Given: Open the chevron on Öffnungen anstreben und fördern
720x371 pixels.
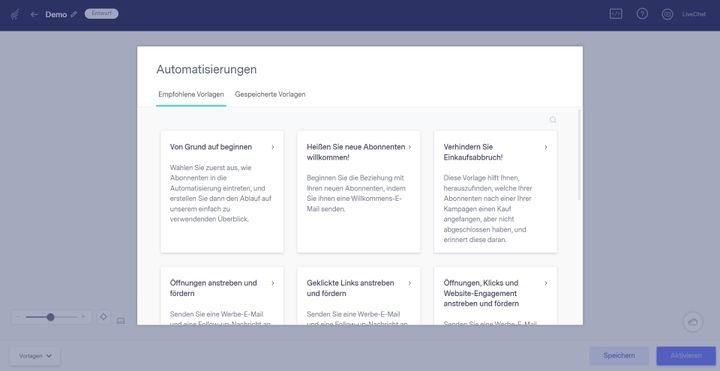Looking at the screenshot, I should (273, 283).
